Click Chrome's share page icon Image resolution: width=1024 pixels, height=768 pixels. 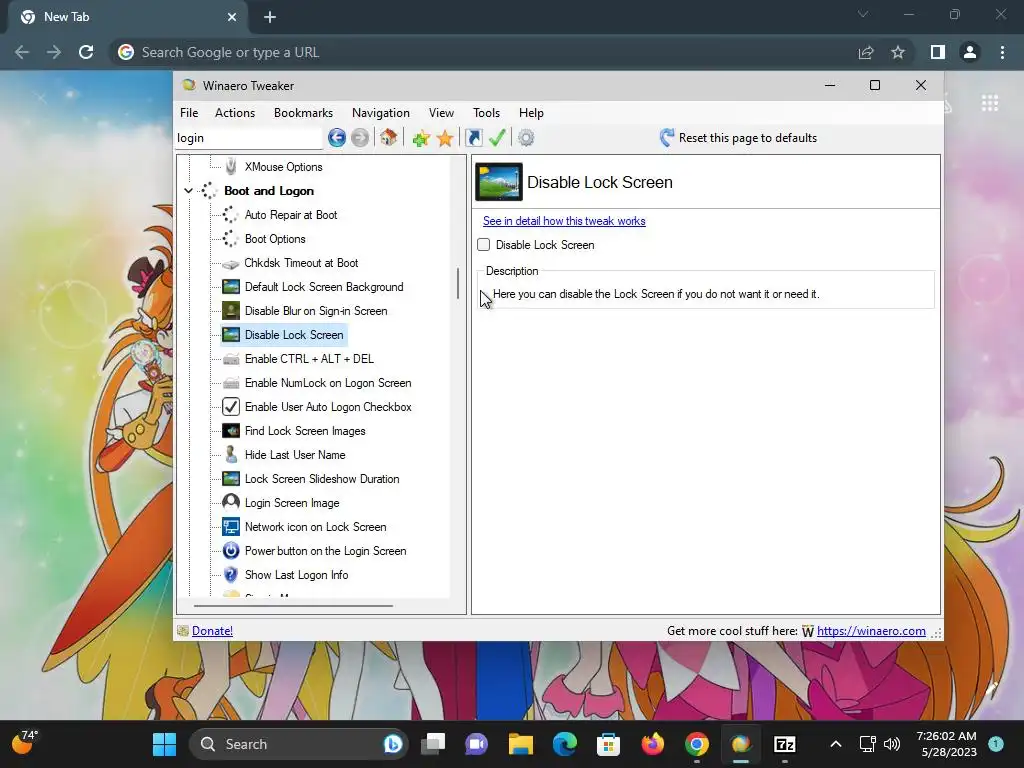tap(866, 52)
